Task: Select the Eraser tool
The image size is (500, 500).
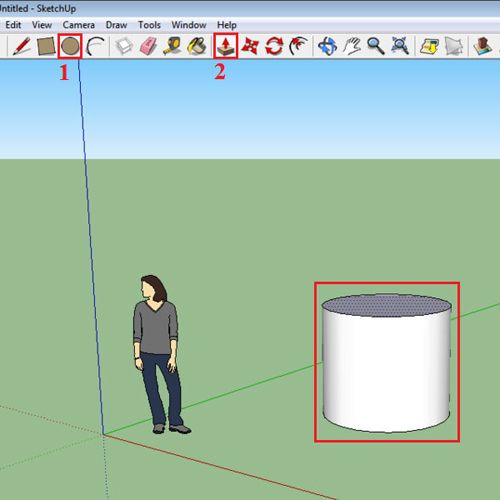Action: coord(148,46)
